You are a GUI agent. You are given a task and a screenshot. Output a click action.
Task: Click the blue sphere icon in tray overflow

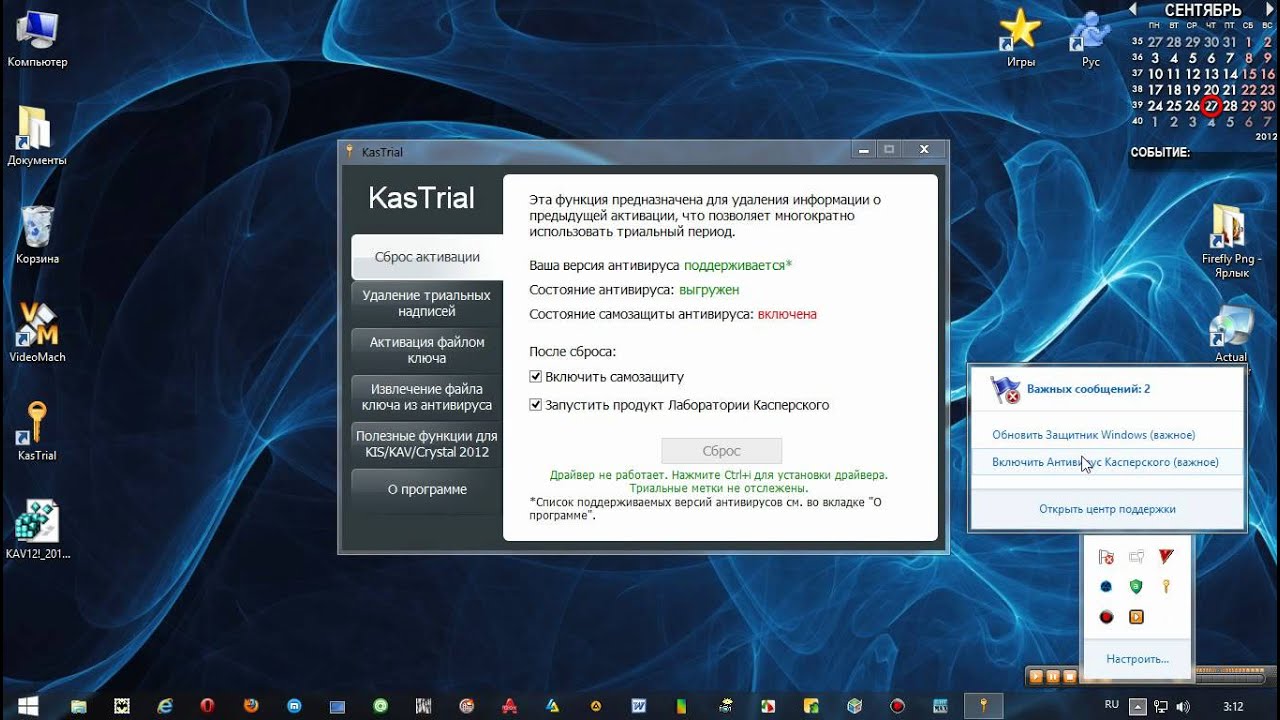pos(1106,587)
